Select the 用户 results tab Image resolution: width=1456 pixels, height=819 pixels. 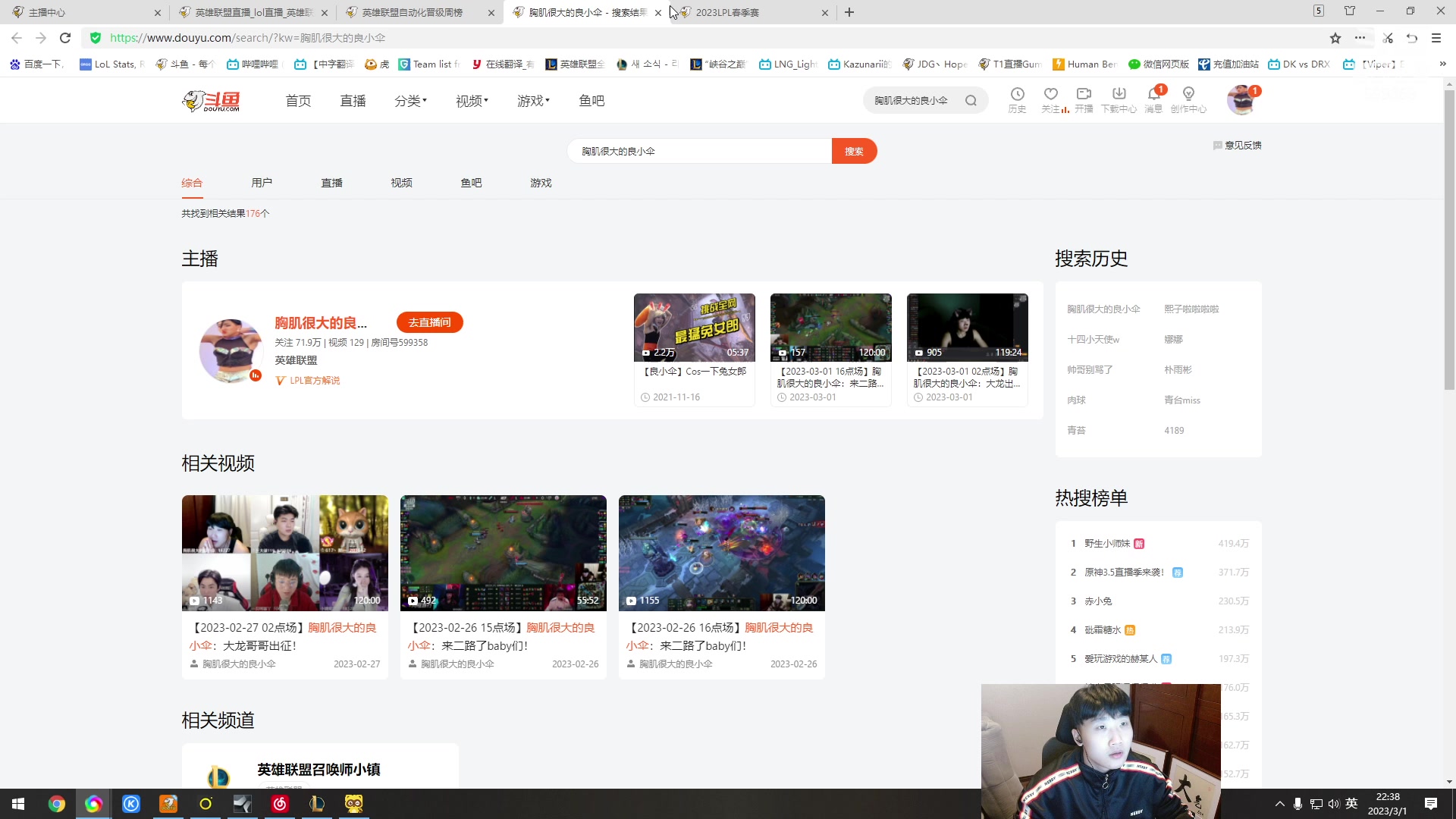point(262,183)
